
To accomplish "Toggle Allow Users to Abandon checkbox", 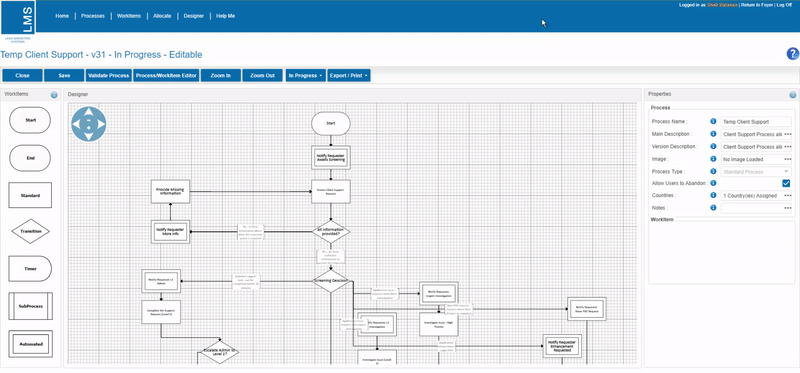I will pos(786,183).
